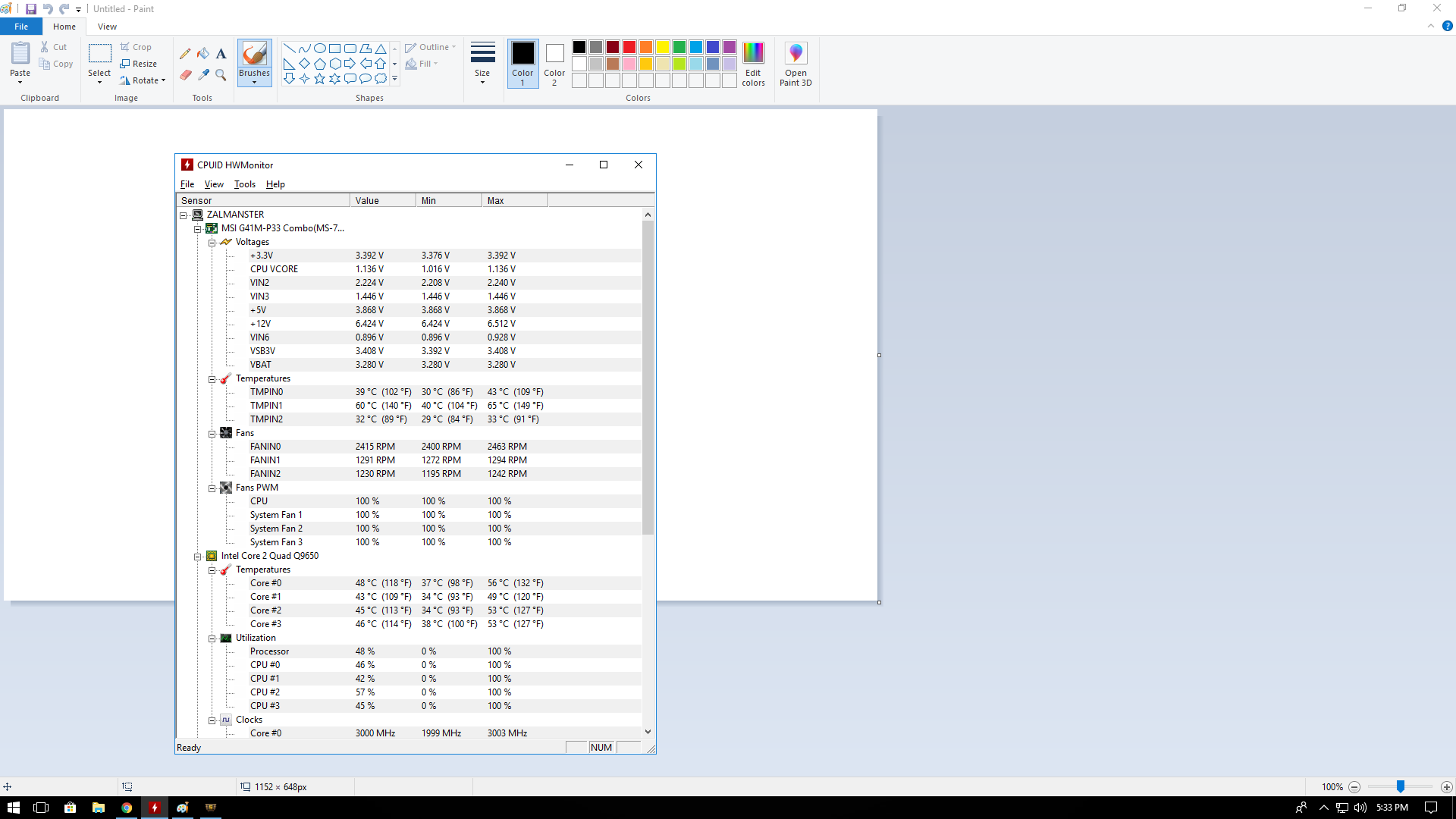Open HWMonitor View menu
The image size is (1456, 819).
tap(214, 184)
